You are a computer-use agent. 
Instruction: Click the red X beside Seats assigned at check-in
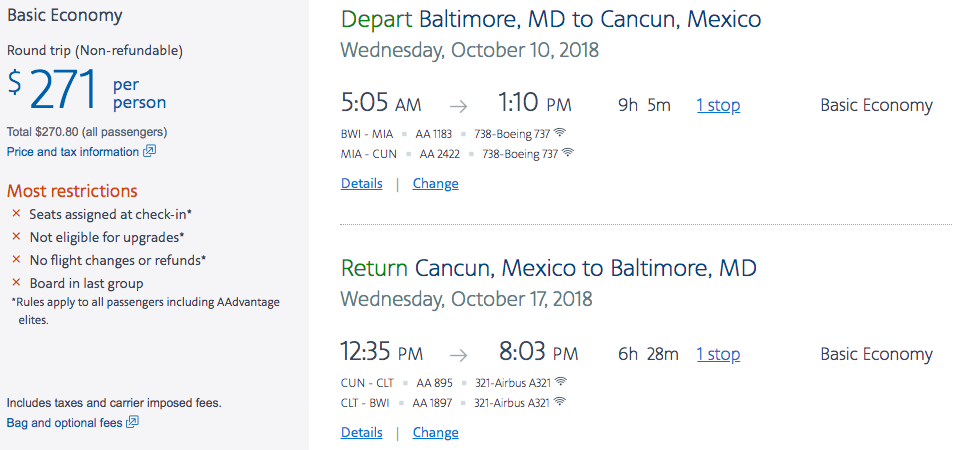click(16, 214)
